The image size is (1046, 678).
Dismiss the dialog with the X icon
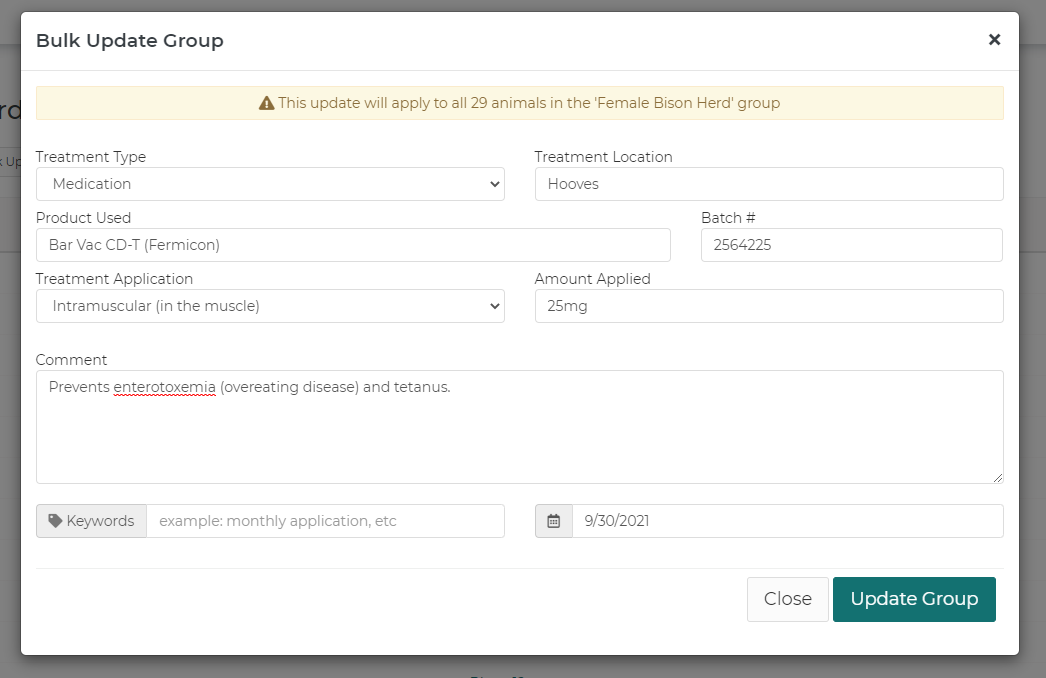(994, 40)
